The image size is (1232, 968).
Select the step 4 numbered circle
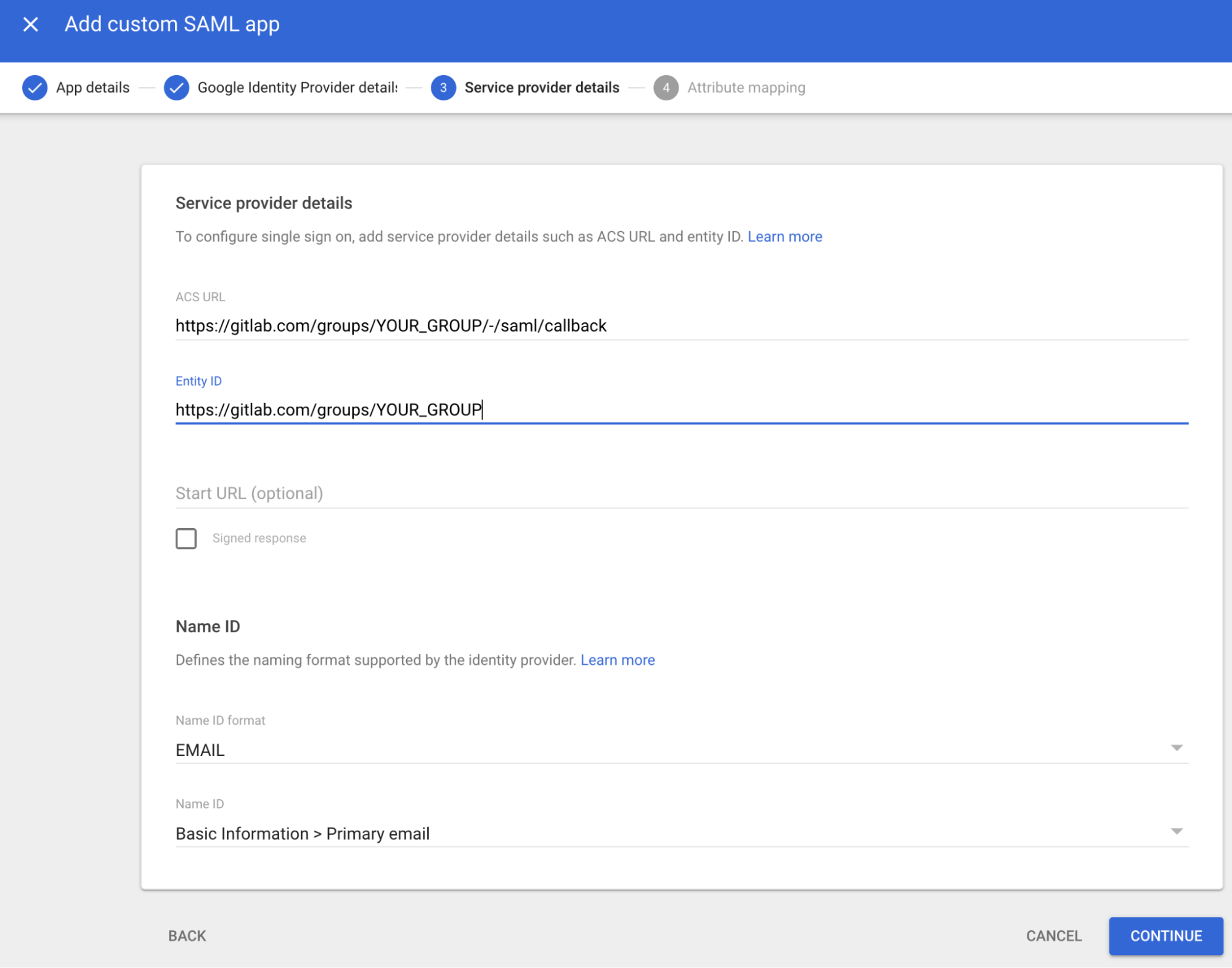point(667,87)
